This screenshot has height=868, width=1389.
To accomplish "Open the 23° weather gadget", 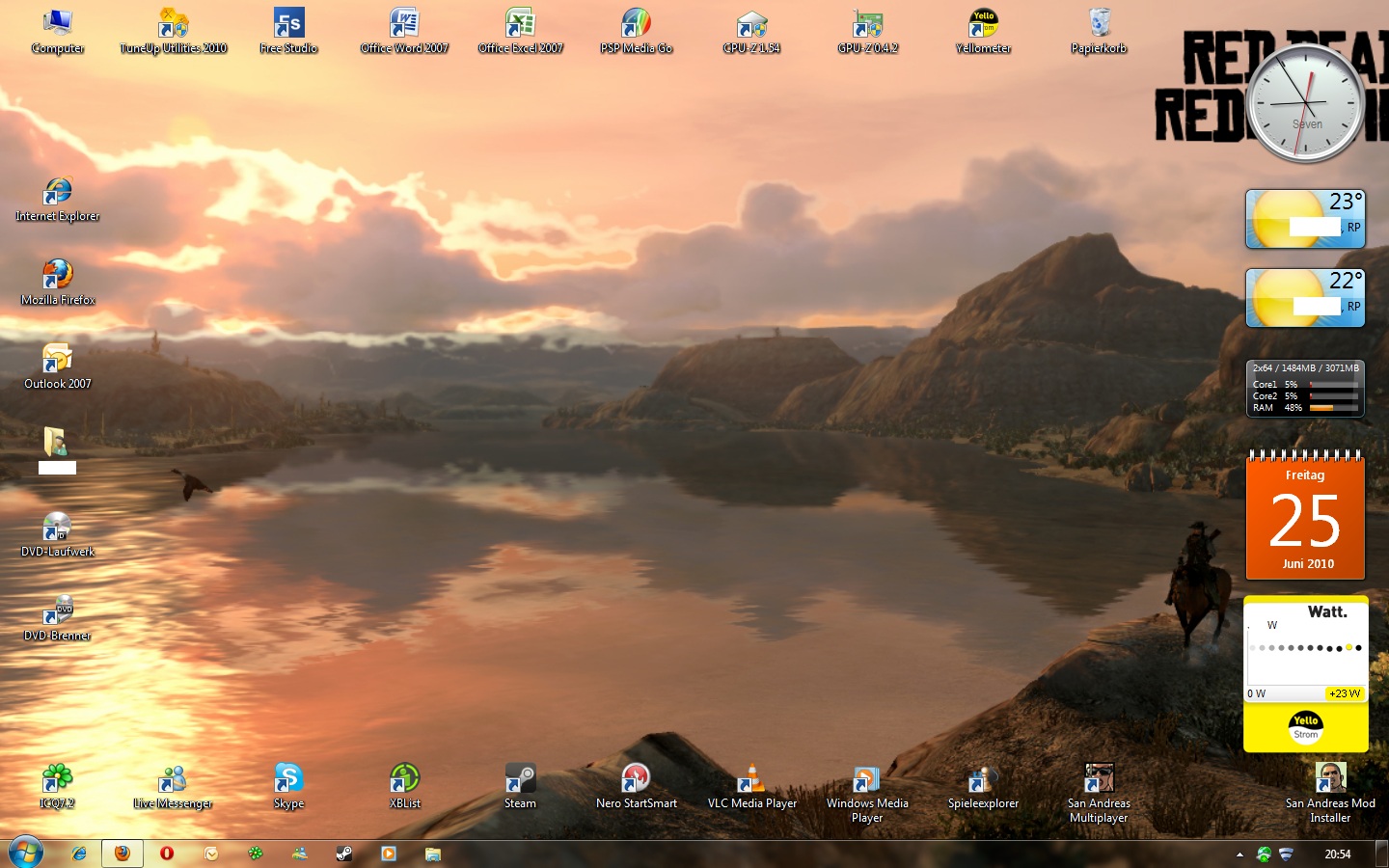I will pyautogui.click(x=1305, y=219).
